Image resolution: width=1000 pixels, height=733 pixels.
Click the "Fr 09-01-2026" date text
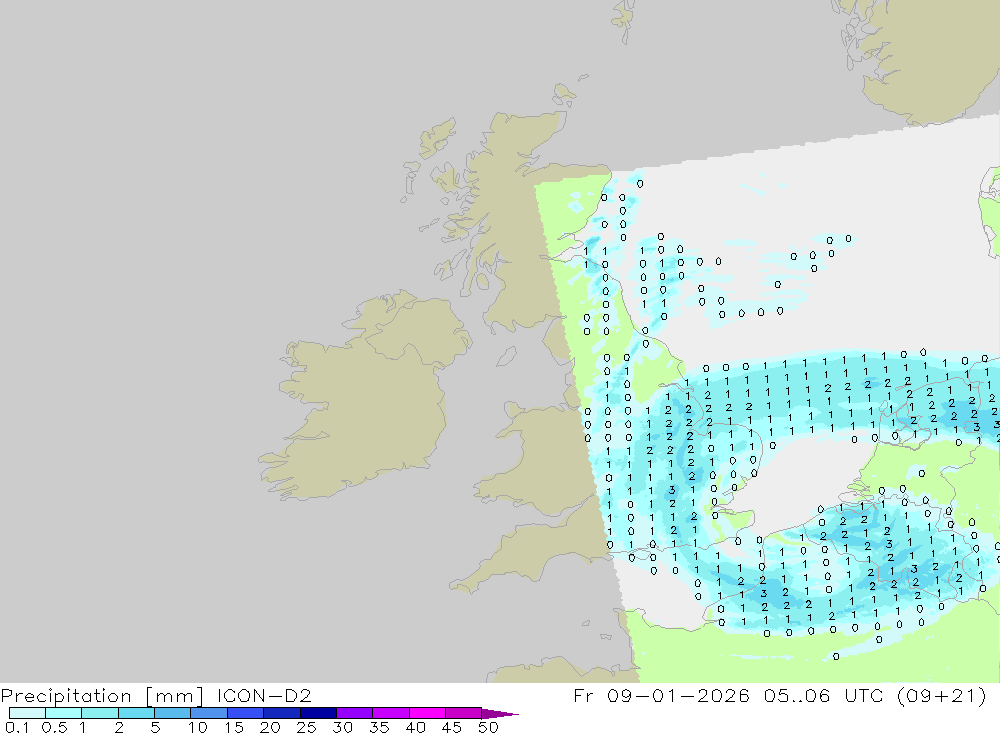[x=661, y=695]
